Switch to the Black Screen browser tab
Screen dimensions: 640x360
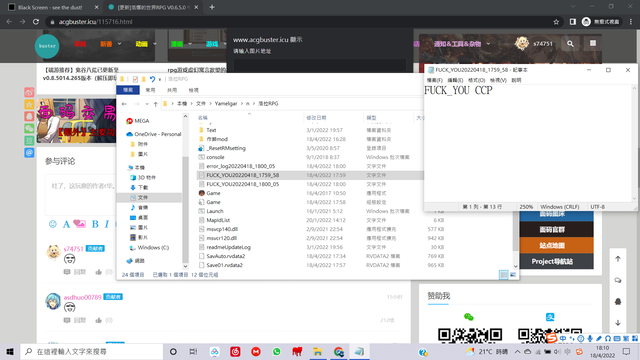click(x=50, y=7)
